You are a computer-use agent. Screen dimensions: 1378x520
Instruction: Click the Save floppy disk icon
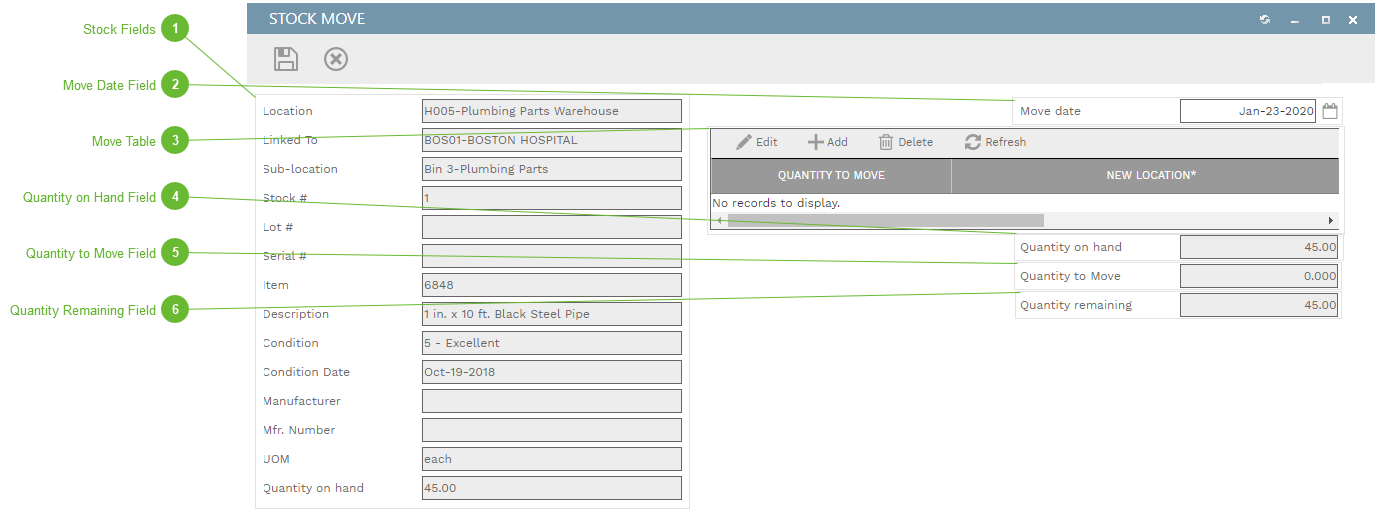(286, 59)
